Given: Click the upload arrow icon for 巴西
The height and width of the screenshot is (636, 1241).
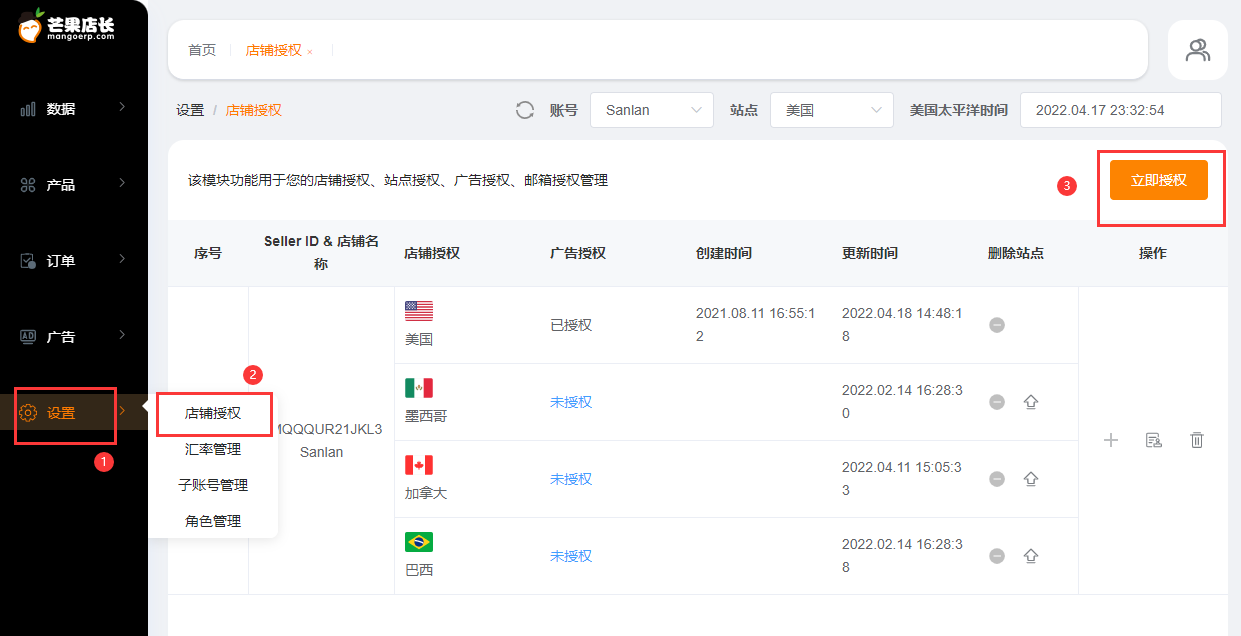Looking at the screenshot, I should coord(1031,556).
